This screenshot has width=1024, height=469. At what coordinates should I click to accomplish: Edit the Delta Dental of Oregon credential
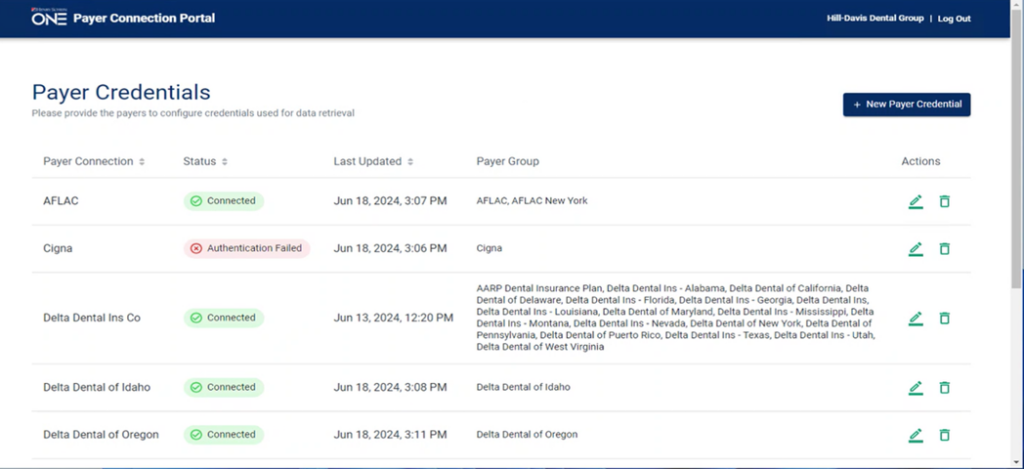[x=915, y=435]
